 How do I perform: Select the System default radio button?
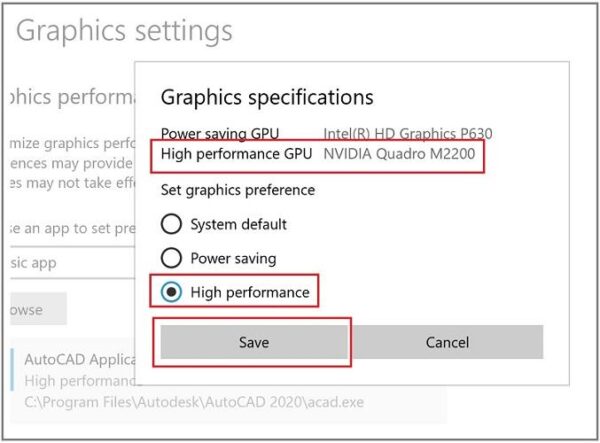pos(172,224)
